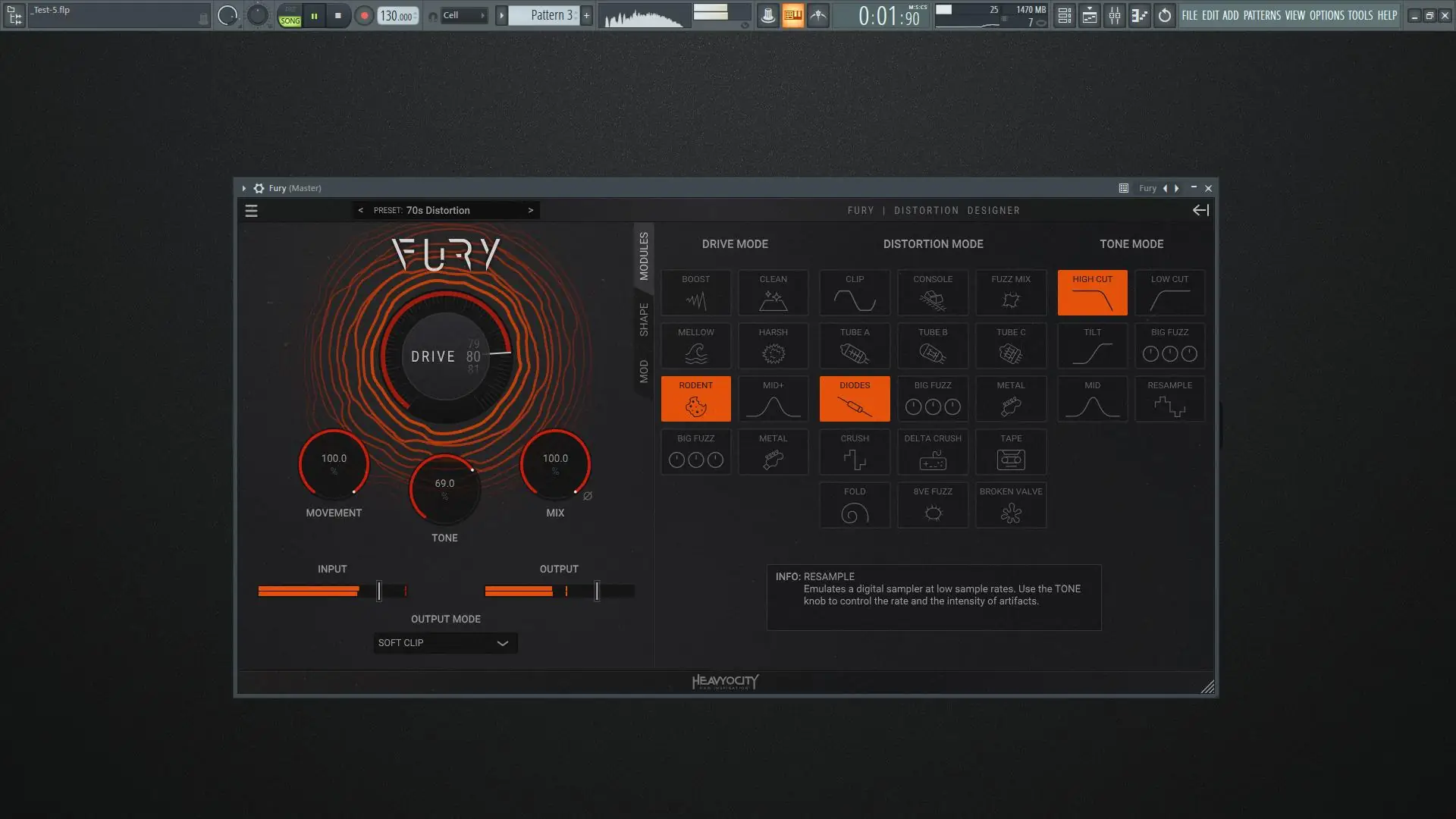This screenshot has width=1456, height=819.
Task: Click the 70s Distortion preset name
Action: coord(438,210)
